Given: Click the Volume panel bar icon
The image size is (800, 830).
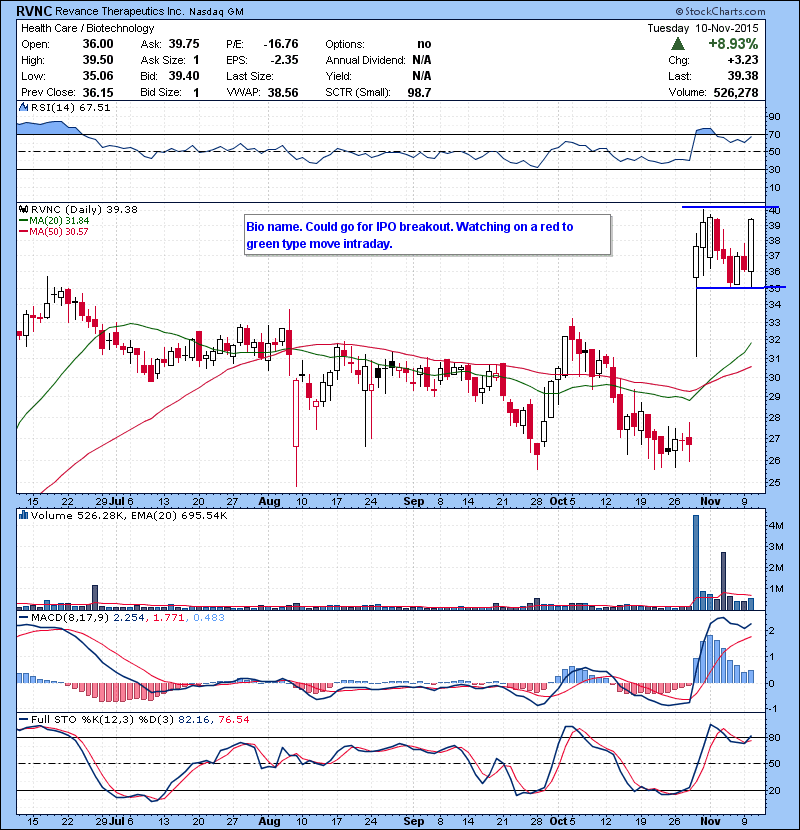Looking at the screenshot, I should (x=23, y=515).
